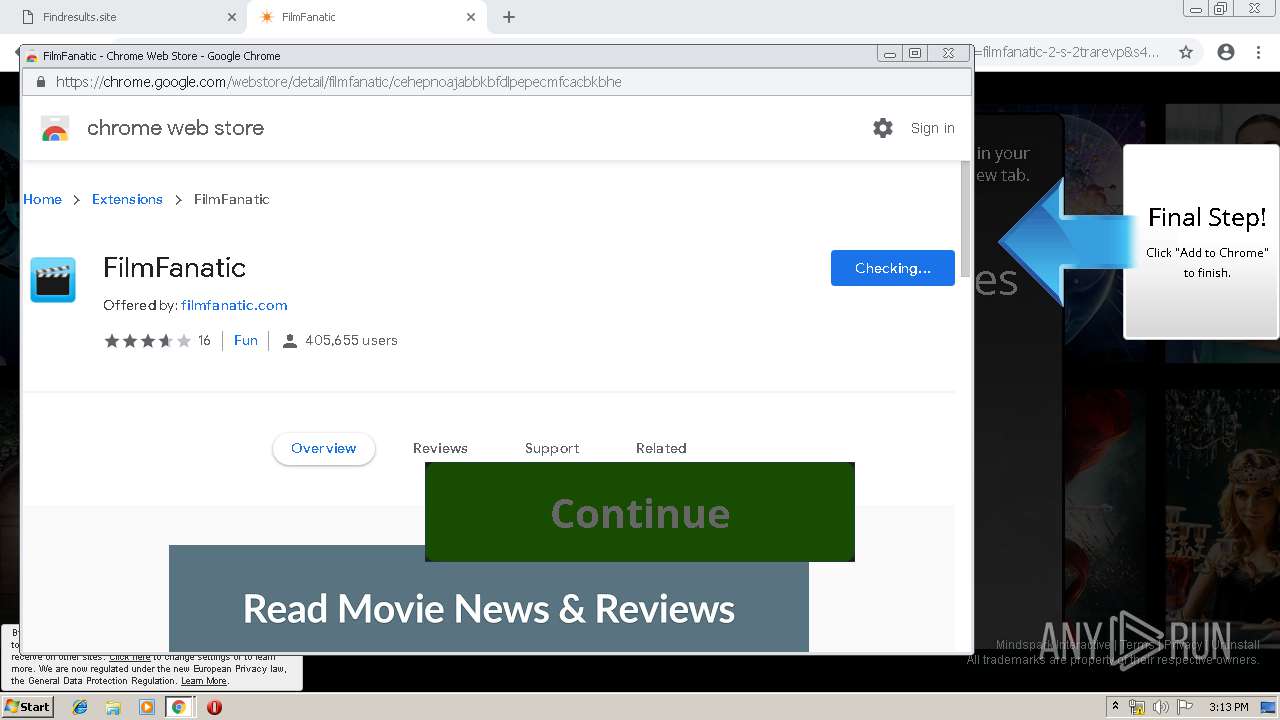Bookmark this page with the star icon
The width and height of the screenshot is (1280, 720).
(1186, 52)
